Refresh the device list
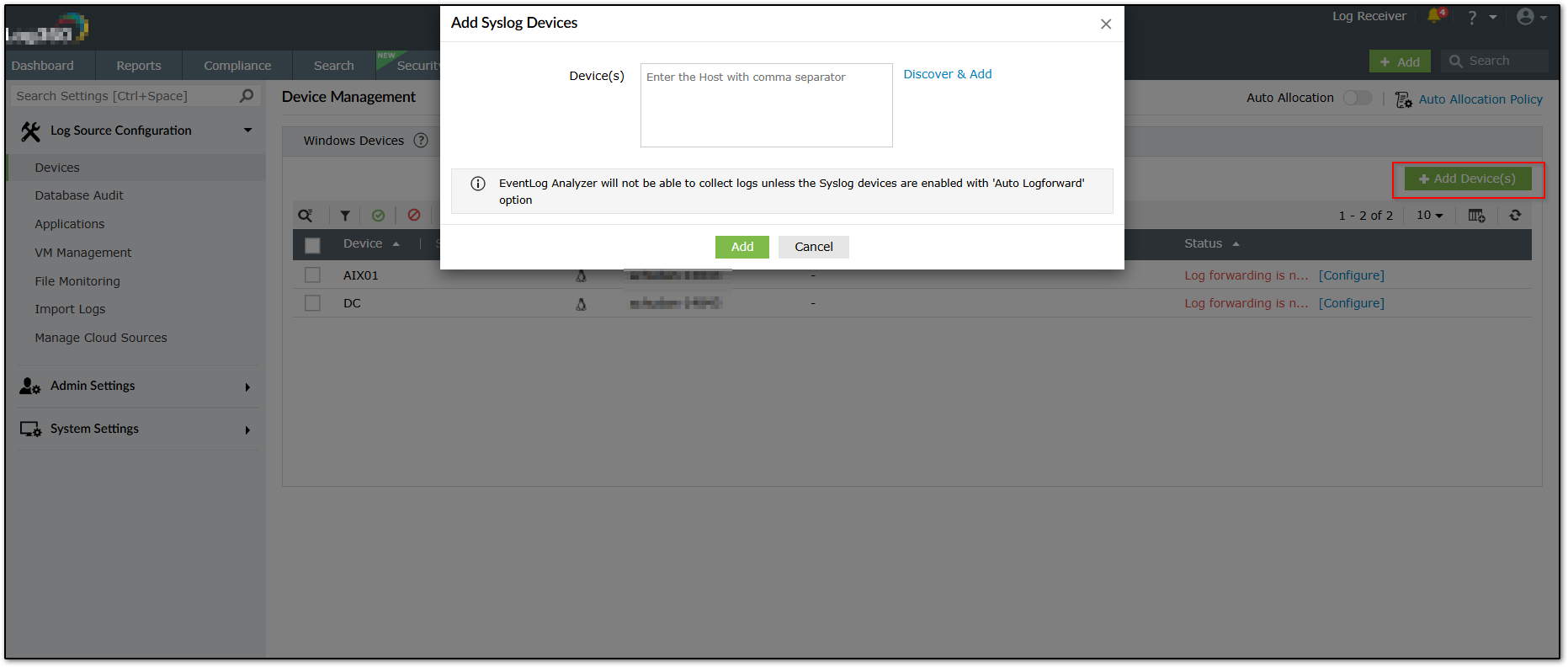The image size is (1568, 667). coord(1515,216)
